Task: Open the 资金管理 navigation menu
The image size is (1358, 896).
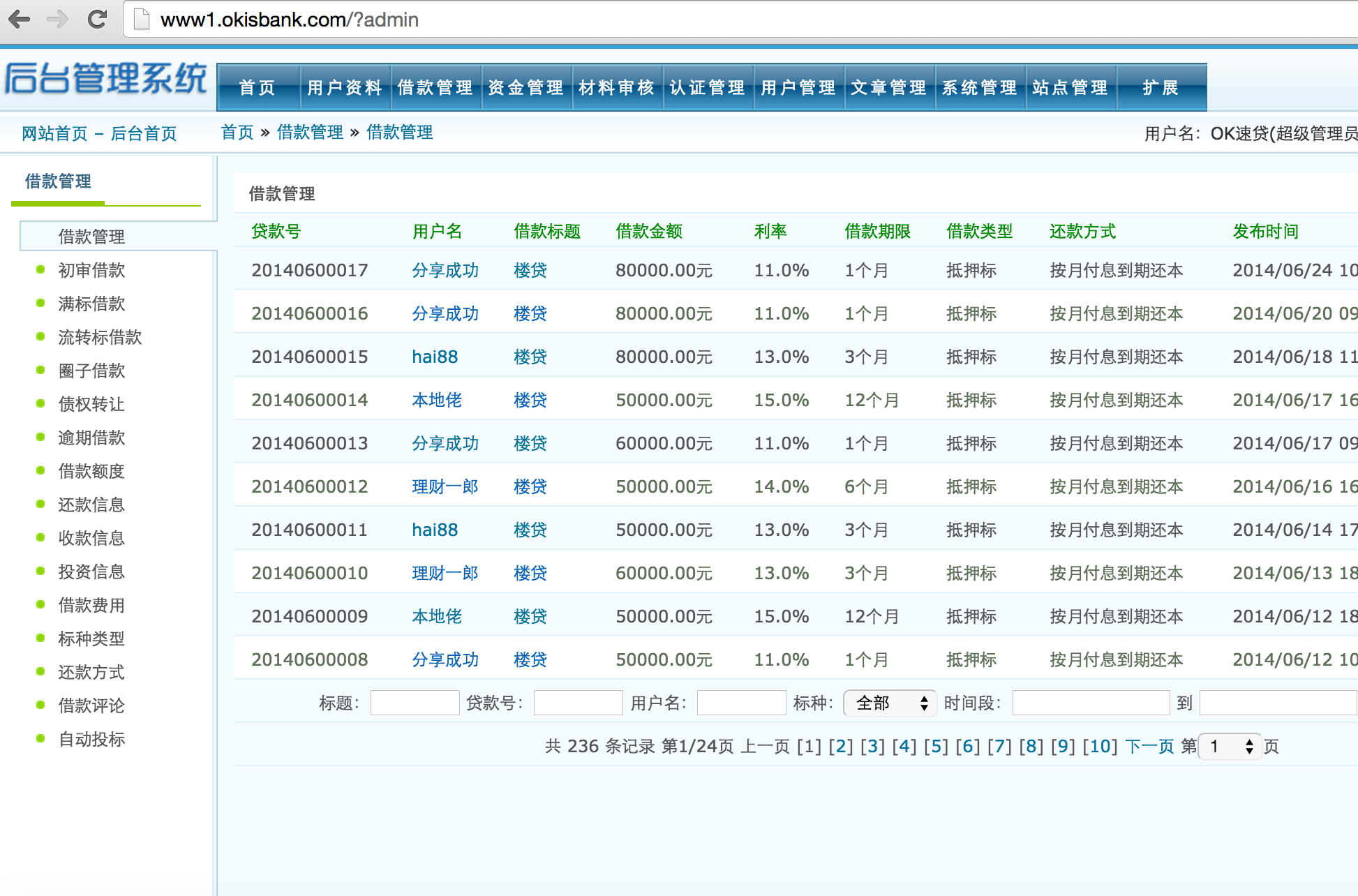Action: click(x=527, y=87)
